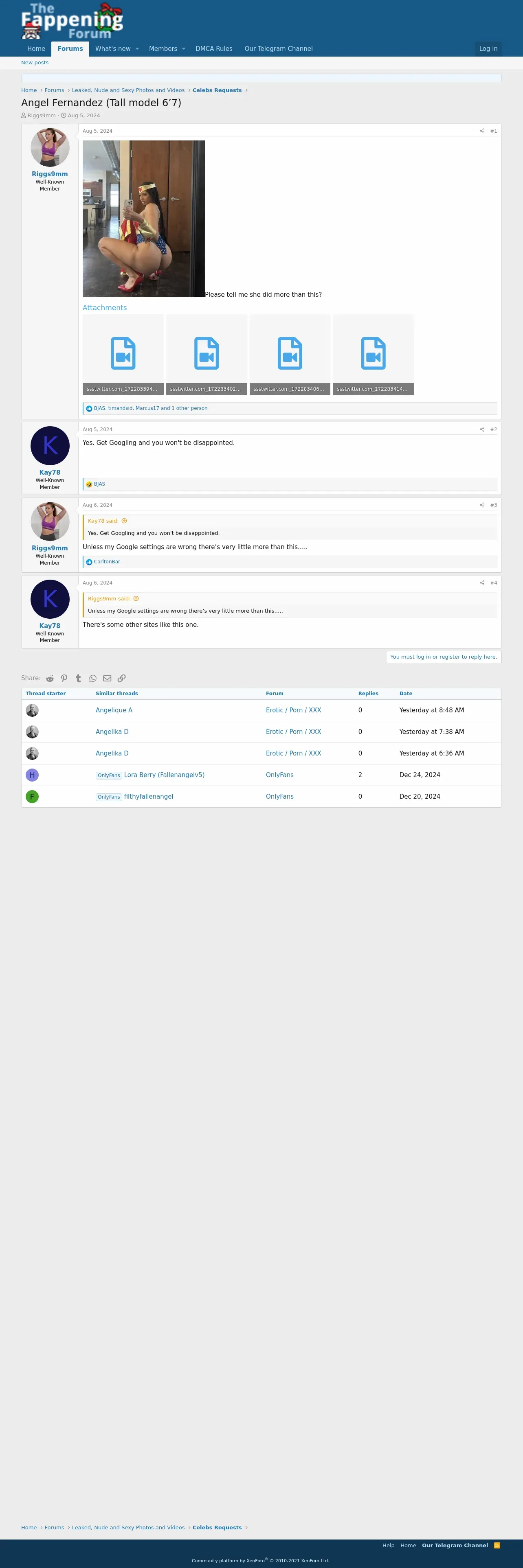Open video attachment ssstwitter.com_172283402

(207, 355)
